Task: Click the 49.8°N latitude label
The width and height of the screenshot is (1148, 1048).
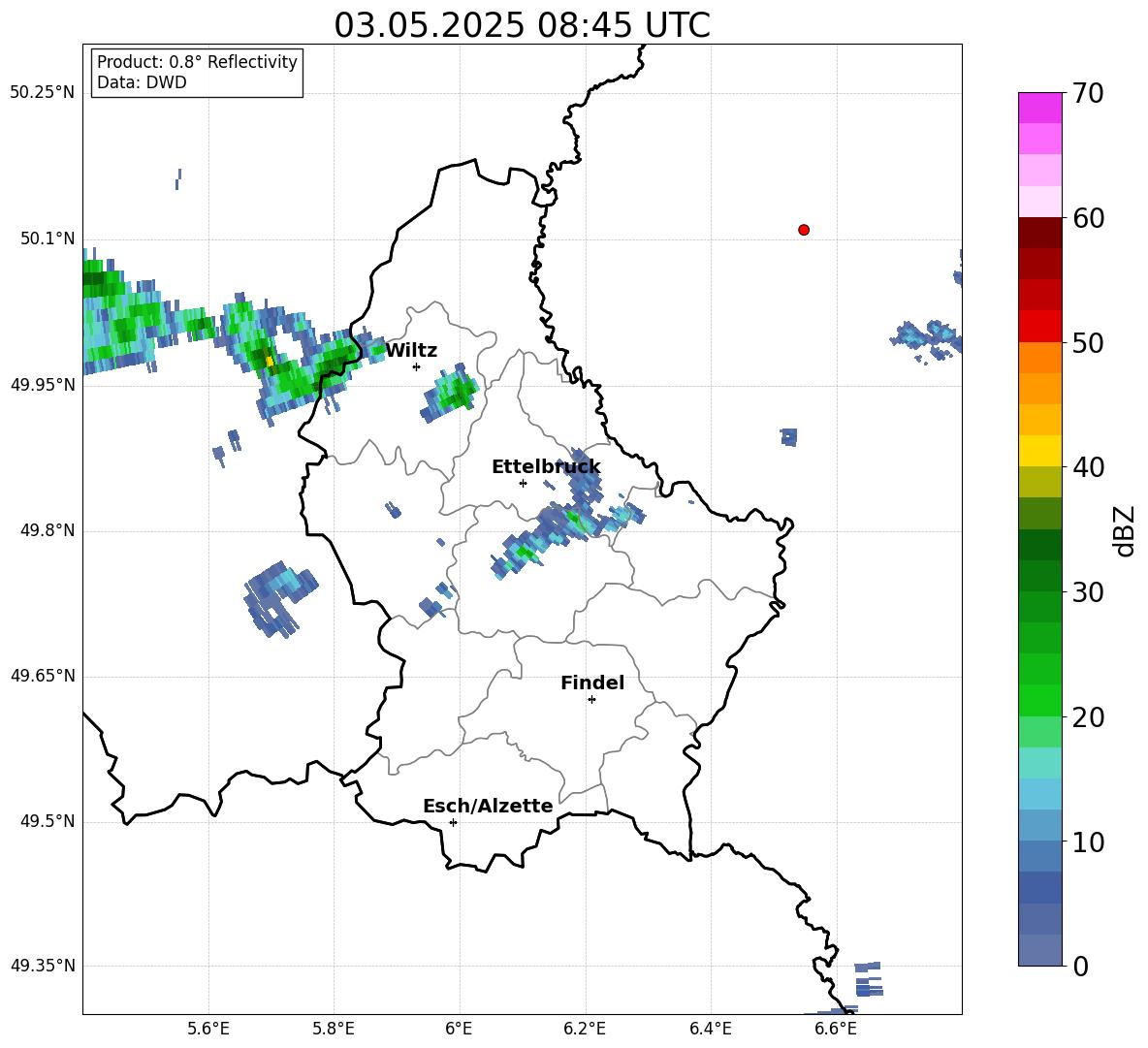Action: (48, 530)
